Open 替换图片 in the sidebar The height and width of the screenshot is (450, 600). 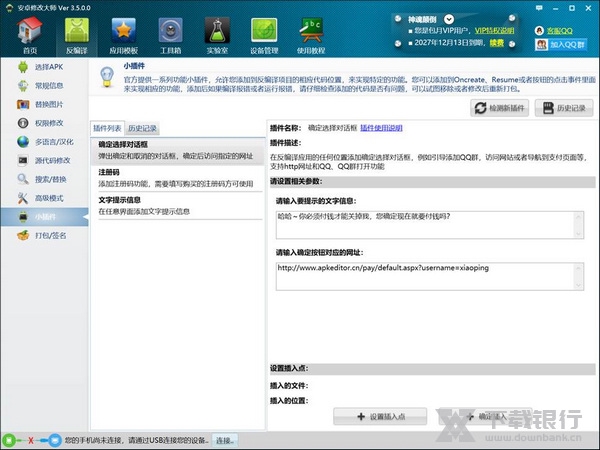(46, 104)
